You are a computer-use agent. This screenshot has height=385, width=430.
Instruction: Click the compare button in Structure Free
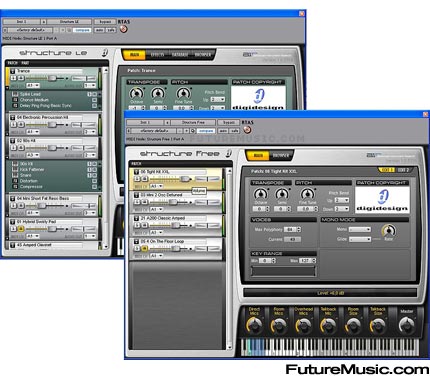pos(206,131)
